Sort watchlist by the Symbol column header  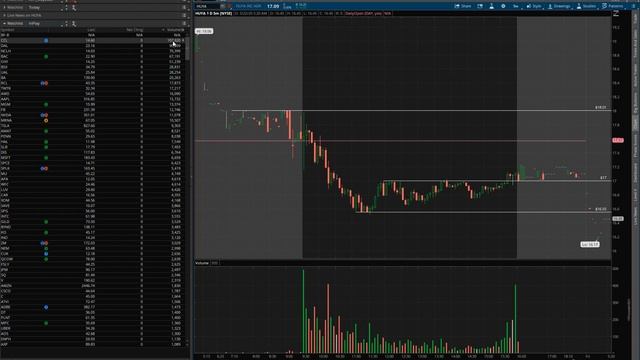8,30
